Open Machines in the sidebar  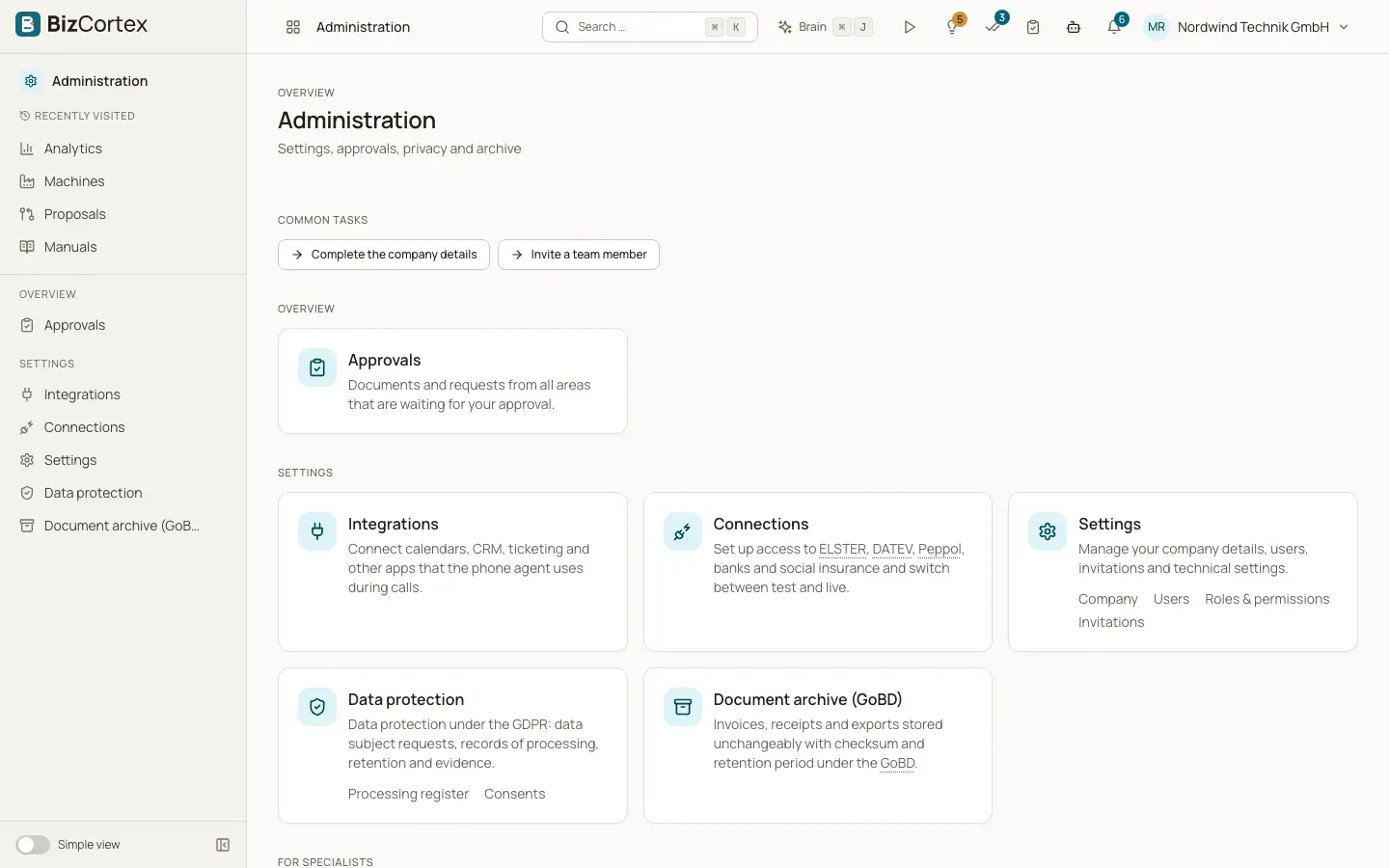[x=123, y=181]
